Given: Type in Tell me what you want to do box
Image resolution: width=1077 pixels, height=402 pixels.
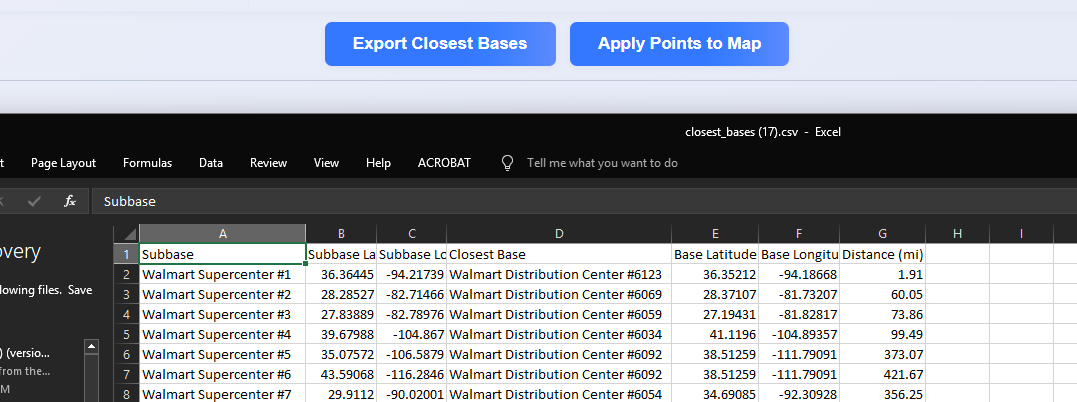Looking at the screenshot, I should (x=602, y=162).
